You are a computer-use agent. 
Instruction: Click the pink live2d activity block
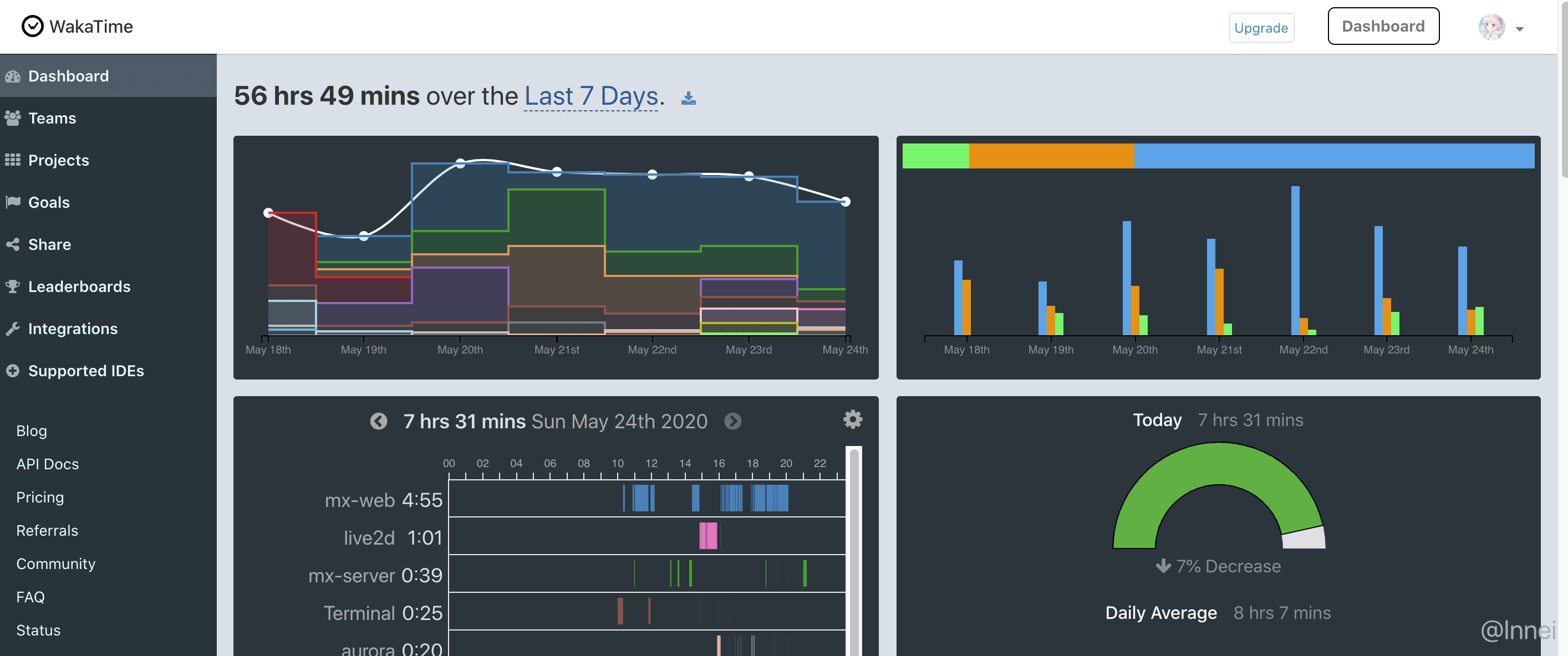(x=708, y=536)
